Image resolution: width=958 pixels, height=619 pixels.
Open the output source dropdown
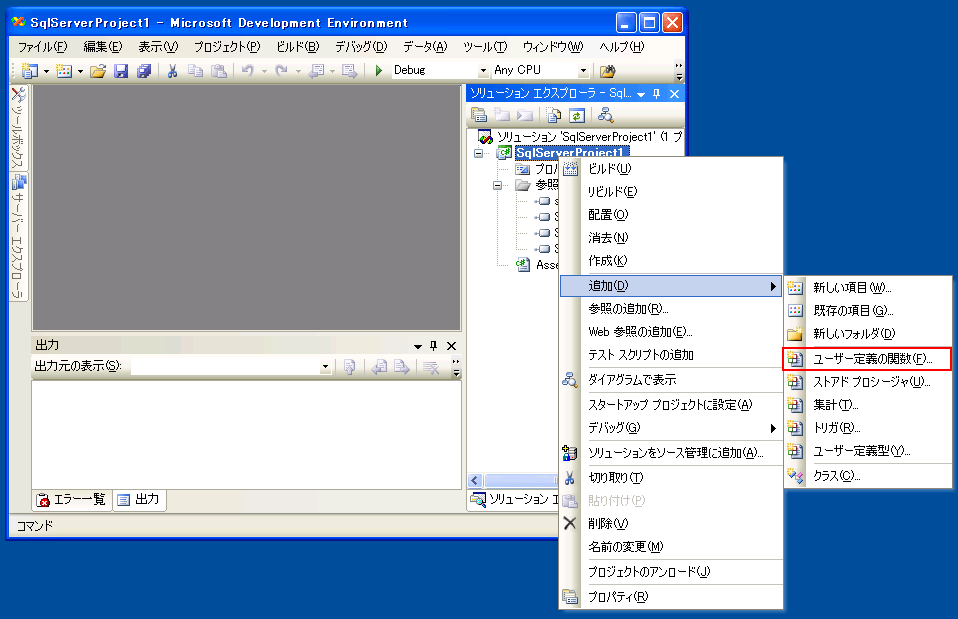tap(325, 367)
